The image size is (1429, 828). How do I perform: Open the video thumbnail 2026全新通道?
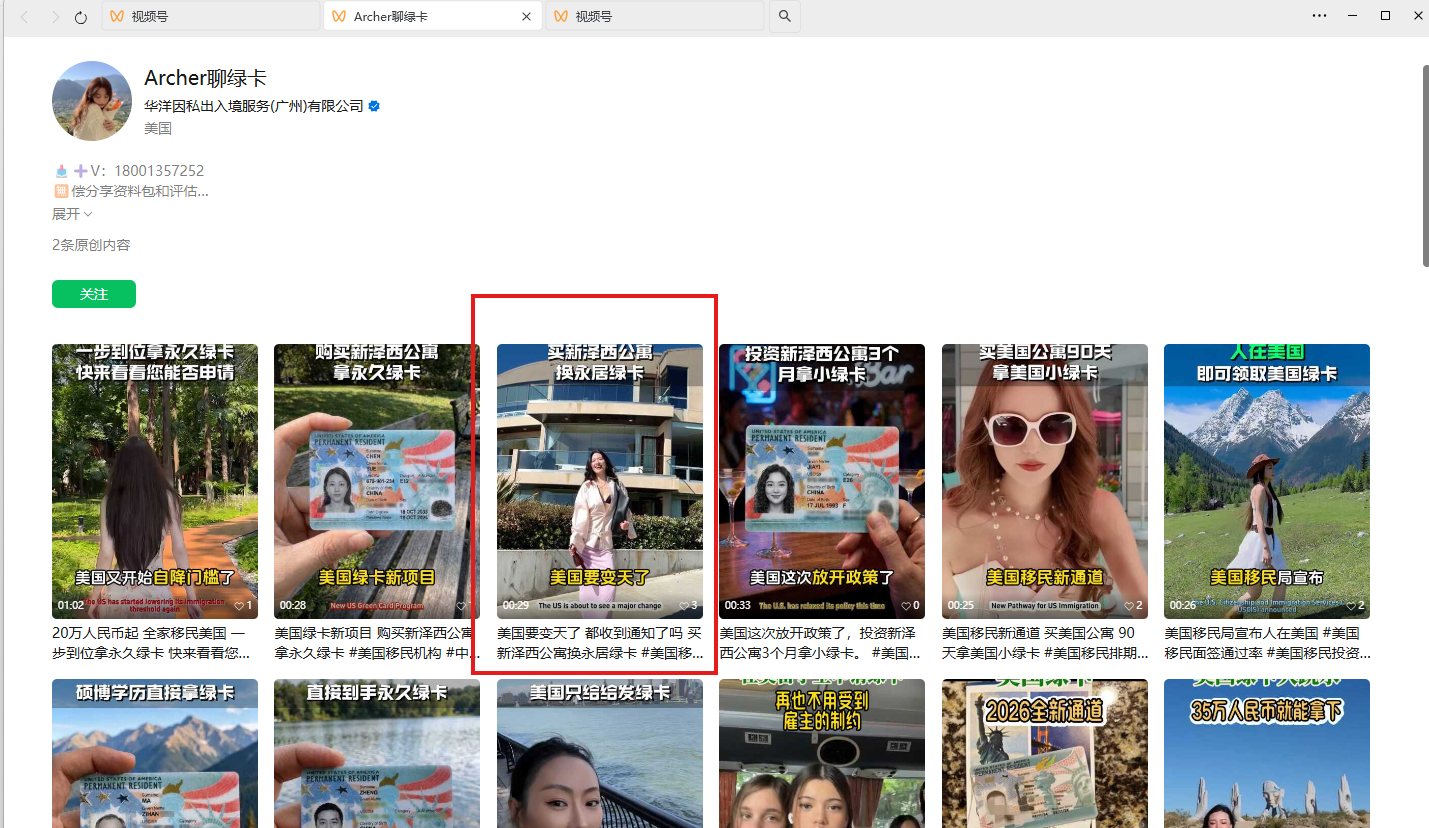tap(1045, 753)
